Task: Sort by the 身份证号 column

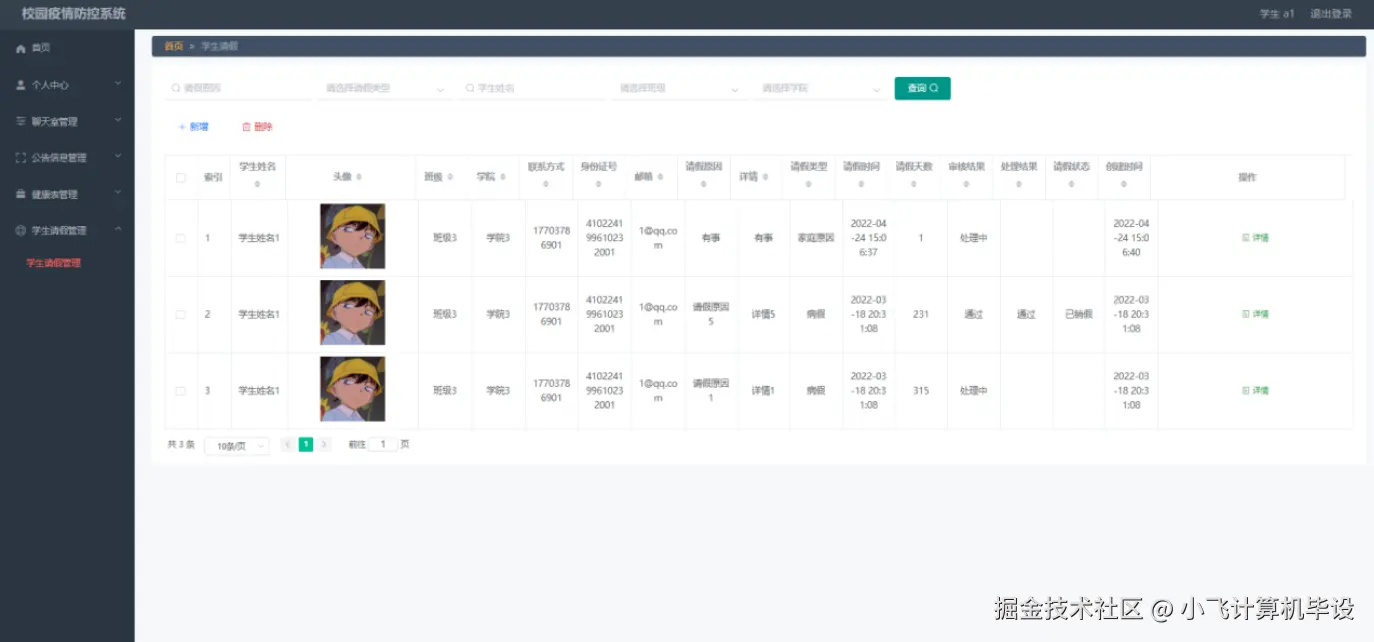Action: pyautogui.click(x=599, y=185)
